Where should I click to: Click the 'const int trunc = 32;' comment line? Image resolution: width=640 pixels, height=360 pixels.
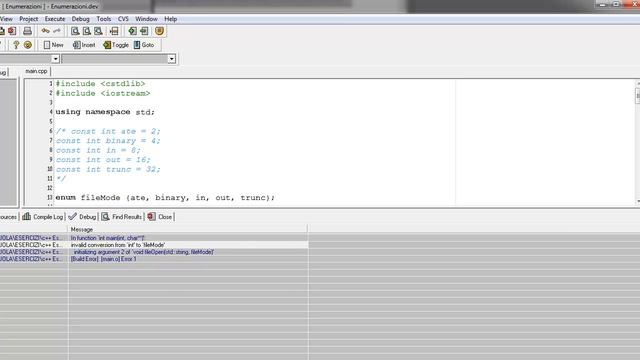108,169
